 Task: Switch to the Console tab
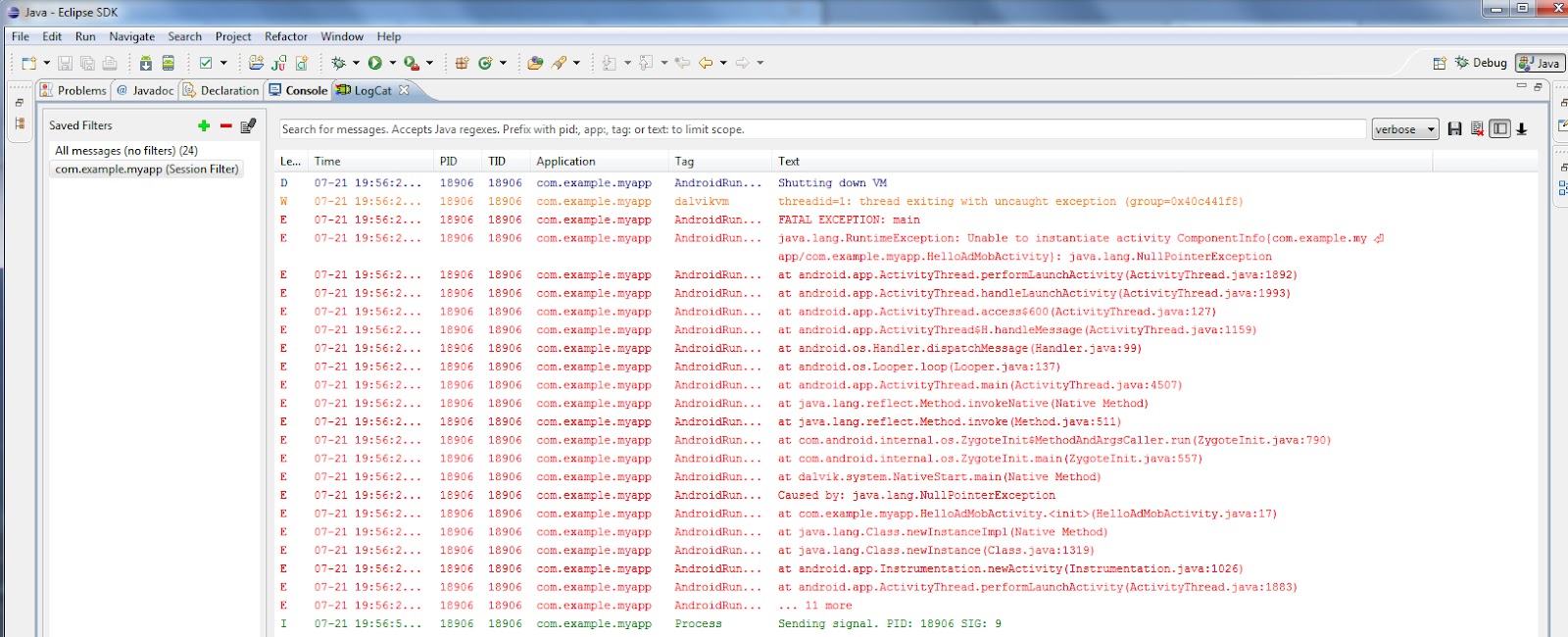click(x=299, y=90)
